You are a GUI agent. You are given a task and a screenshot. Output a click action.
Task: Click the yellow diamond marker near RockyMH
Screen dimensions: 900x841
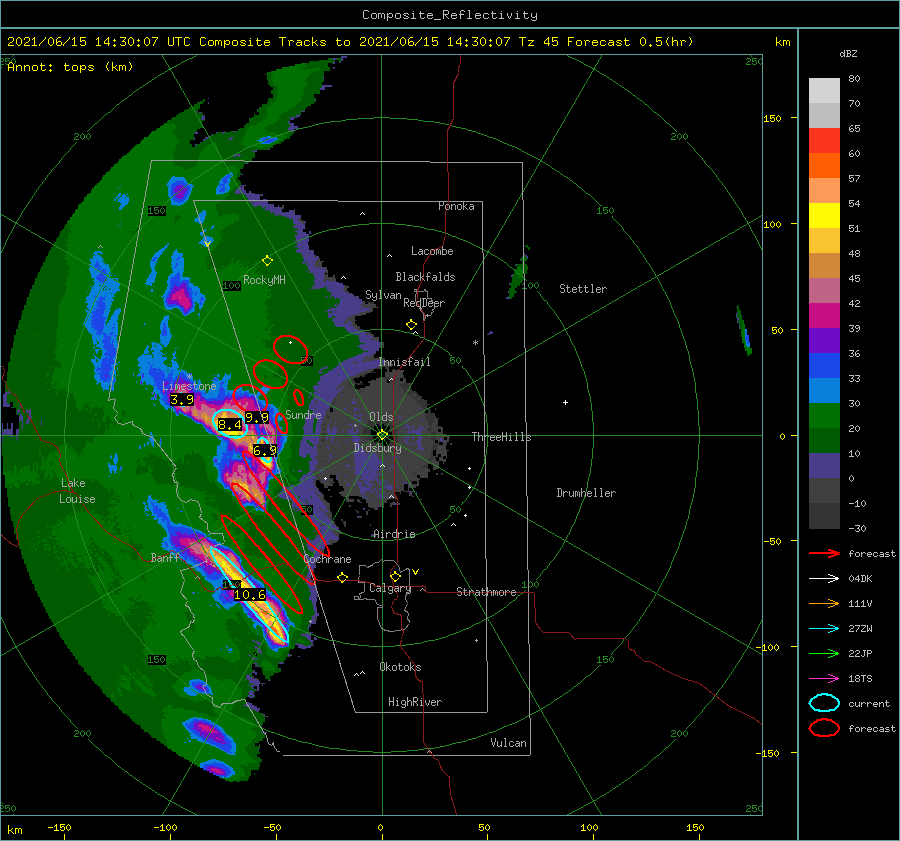coord(267,261)
